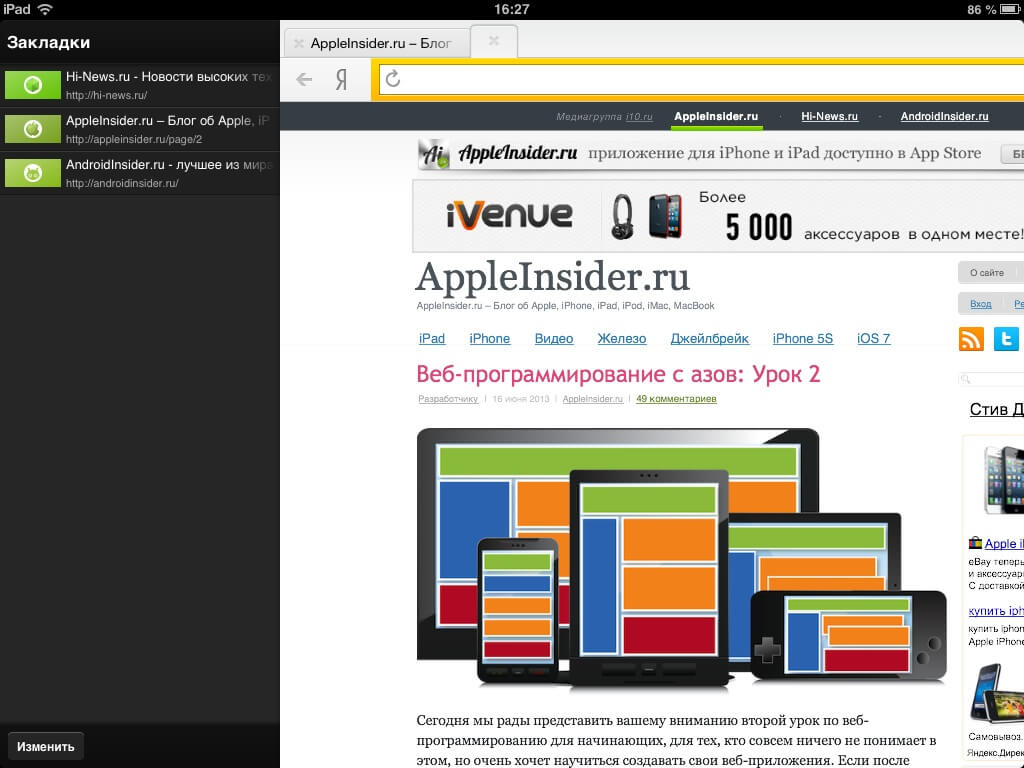Open article 'Веб-программирование с азов: Урок 2'

tap(618, 374)
